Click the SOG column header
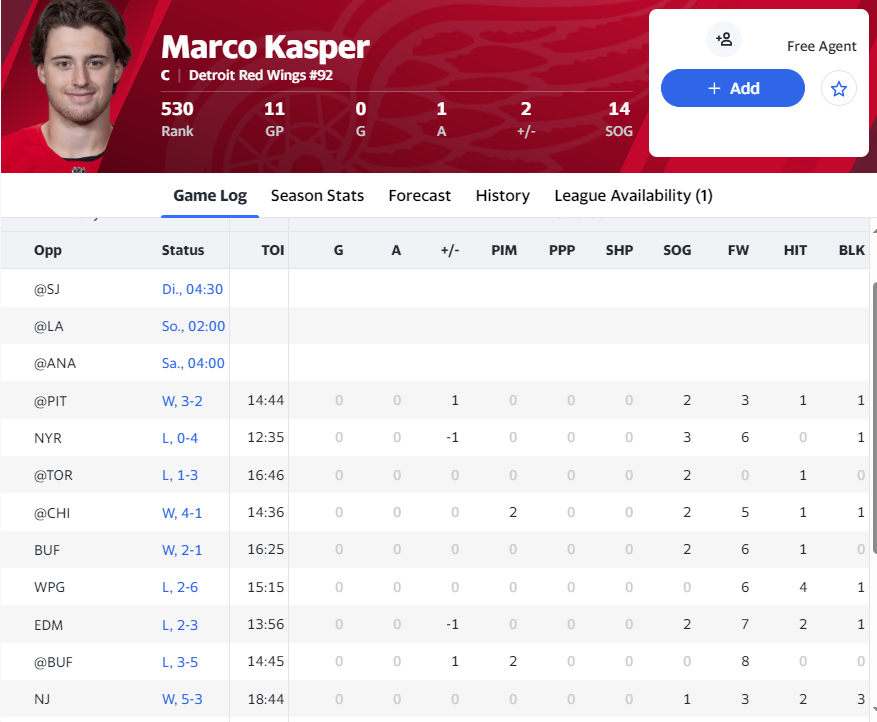877x722 pixels. (x=677, y=251)
